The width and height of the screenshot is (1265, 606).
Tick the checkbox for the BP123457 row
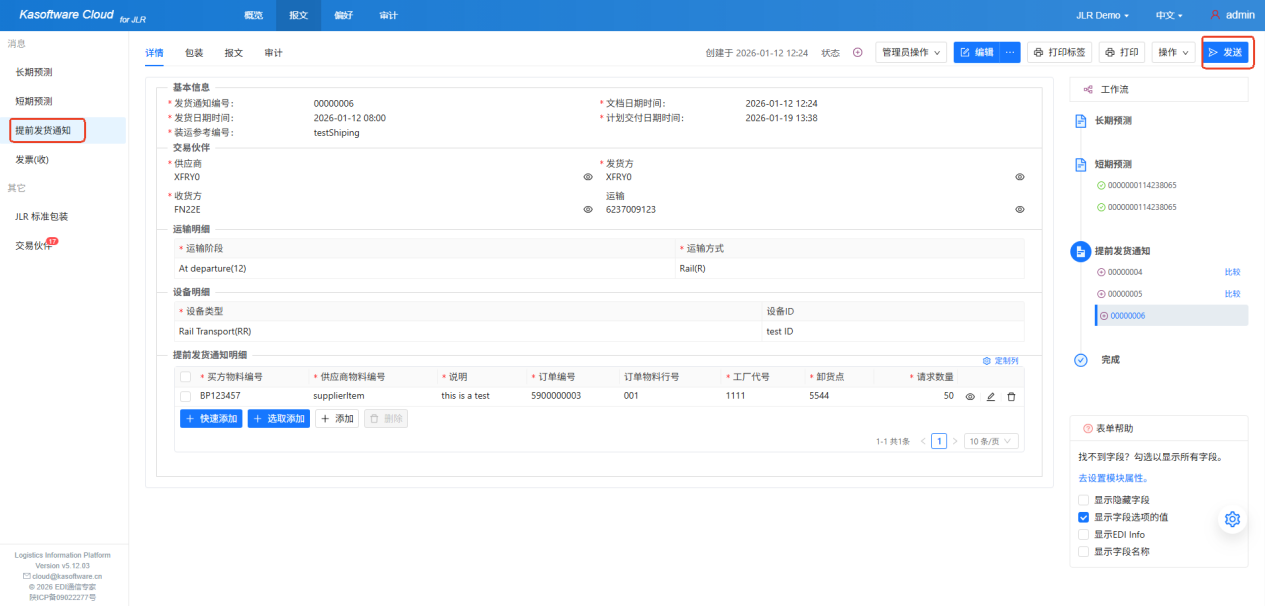point(186,396)
